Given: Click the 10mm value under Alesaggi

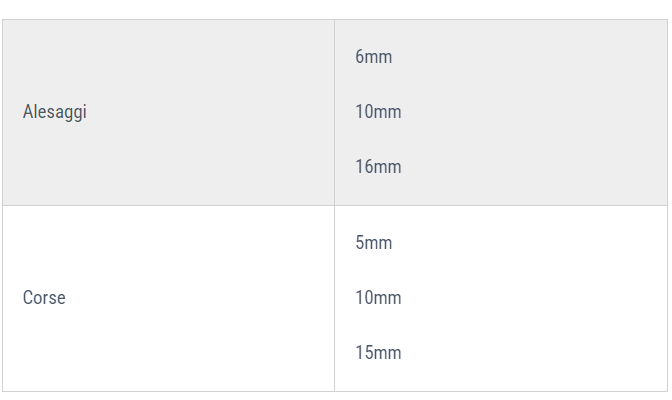Looking at the screenshot, I should click(378, 112).
